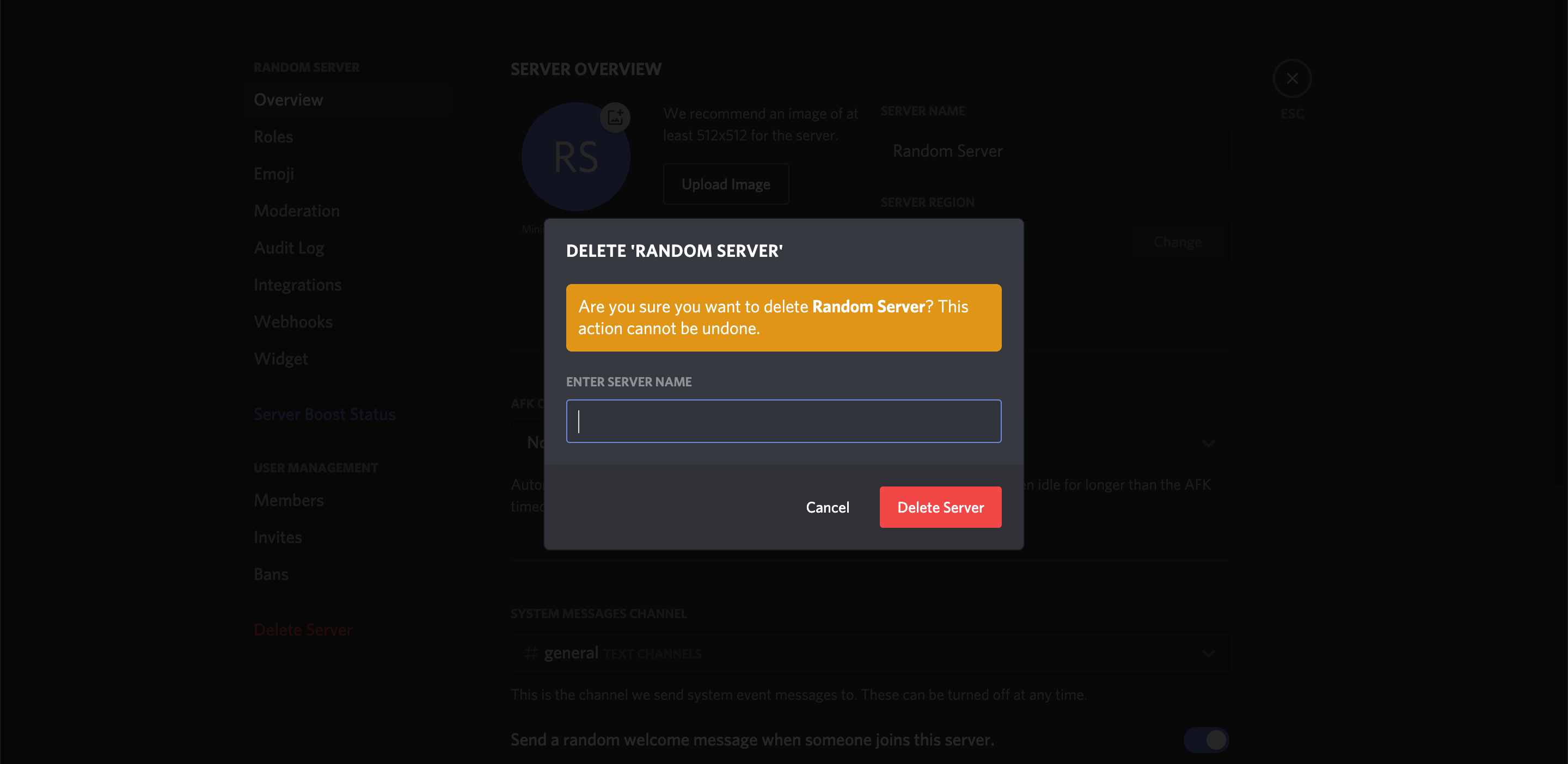The width and height of the screenshot is (1568, 764).
Task: Click the Upload Image button
Action: [726, 184]
